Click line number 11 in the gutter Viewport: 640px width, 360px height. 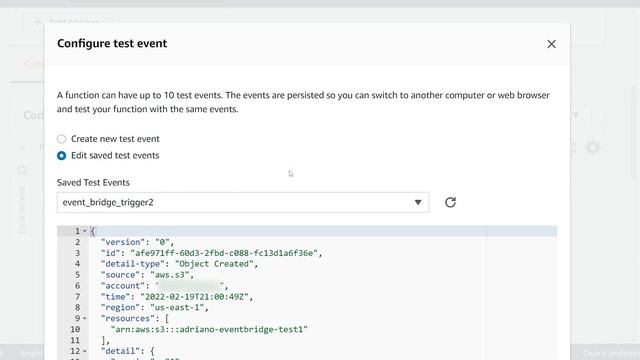75,340
